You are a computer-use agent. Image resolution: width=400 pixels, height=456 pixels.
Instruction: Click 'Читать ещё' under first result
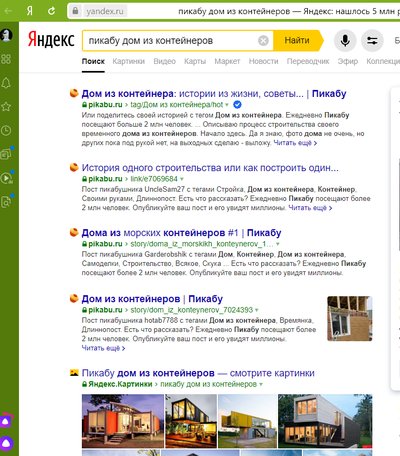[x=295, y=143]
